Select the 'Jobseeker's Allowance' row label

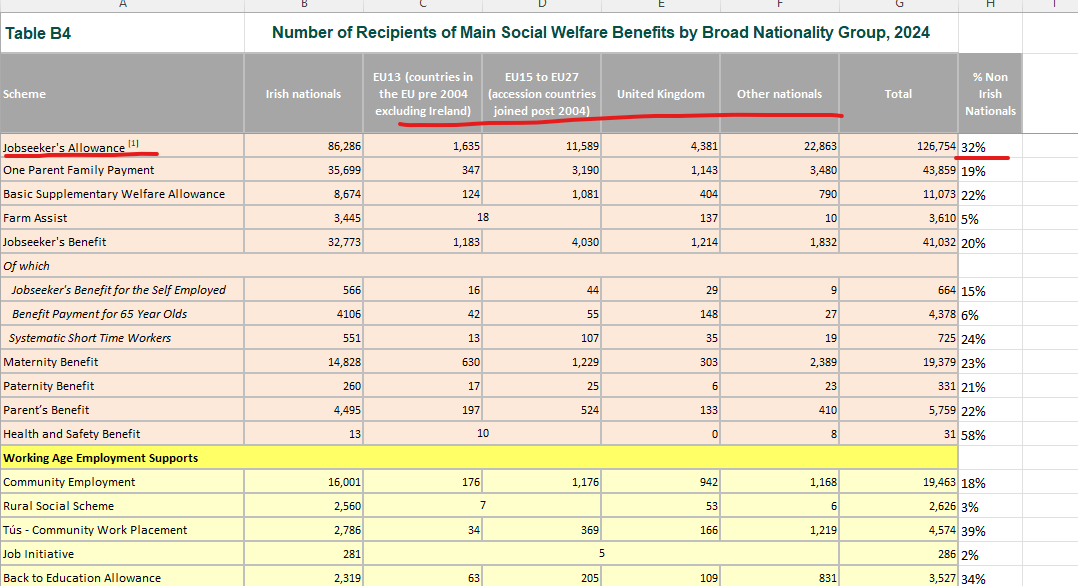point(122,146)
